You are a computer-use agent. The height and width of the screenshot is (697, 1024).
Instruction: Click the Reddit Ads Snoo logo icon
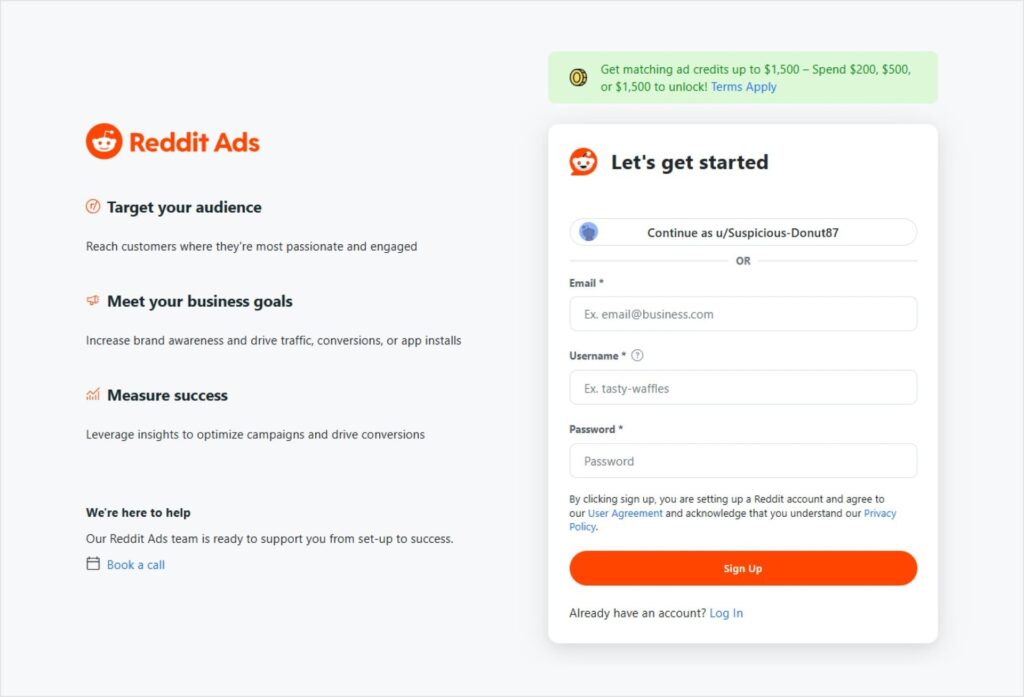(x=104, y=141)
